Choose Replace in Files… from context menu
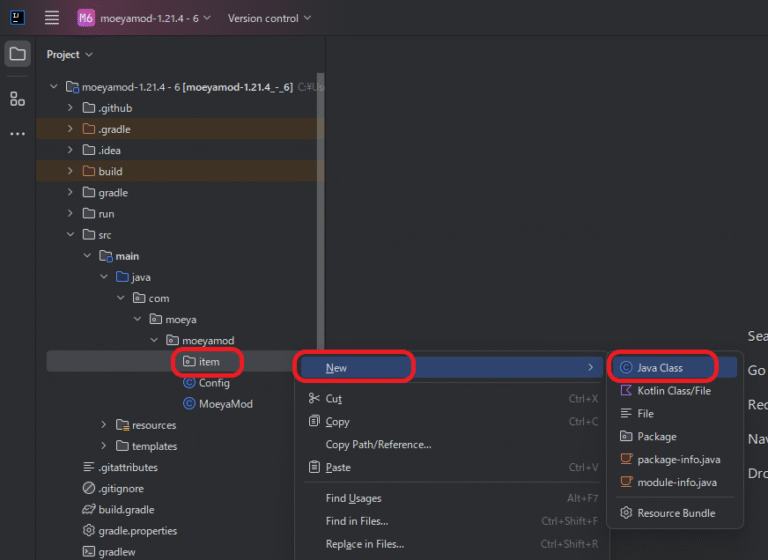 [x=451, y=544]
